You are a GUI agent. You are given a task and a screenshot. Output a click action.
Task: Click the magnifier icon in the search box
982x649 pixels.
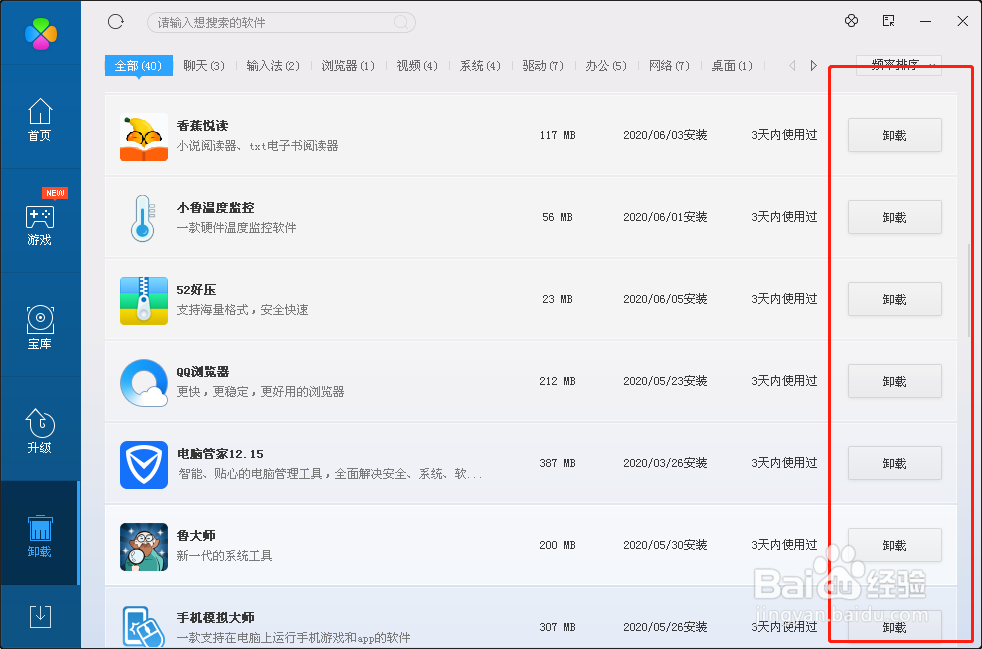401,23
